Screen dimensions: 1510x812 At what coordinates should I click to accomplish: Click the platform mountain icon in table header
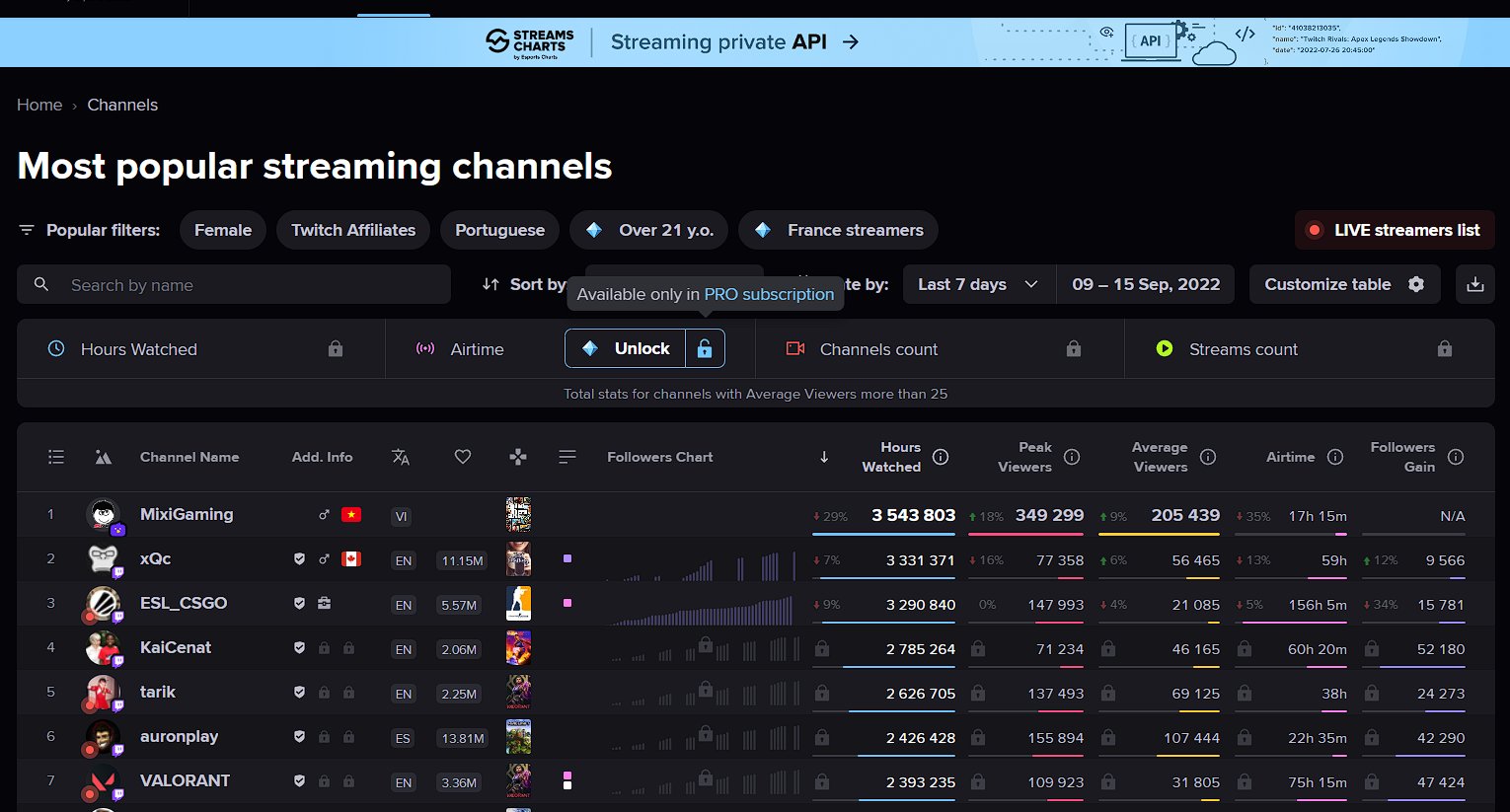tap(104, 457)
